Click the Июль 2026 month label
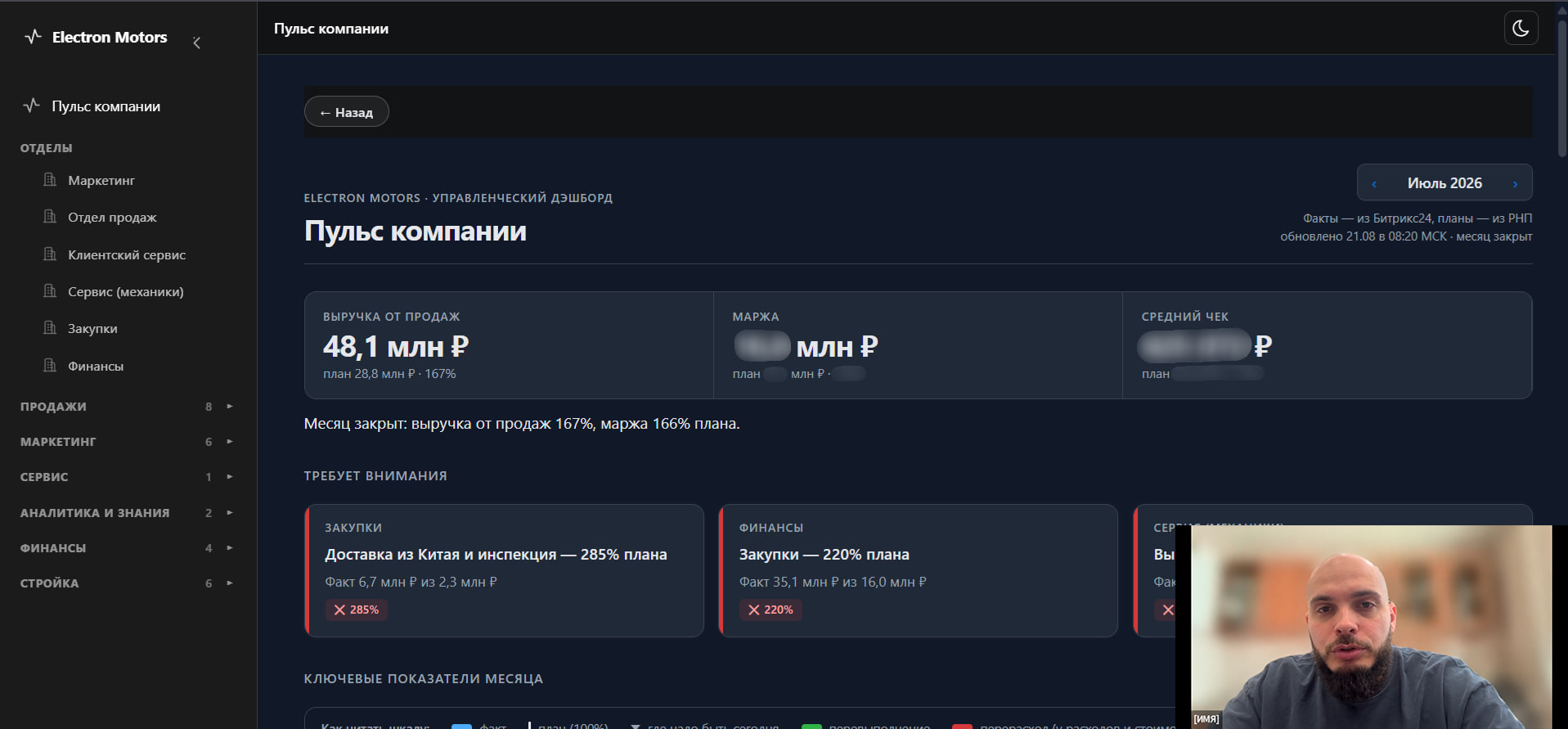The width and height of the screenshot is (1568, 729). tap(1444, 183)
